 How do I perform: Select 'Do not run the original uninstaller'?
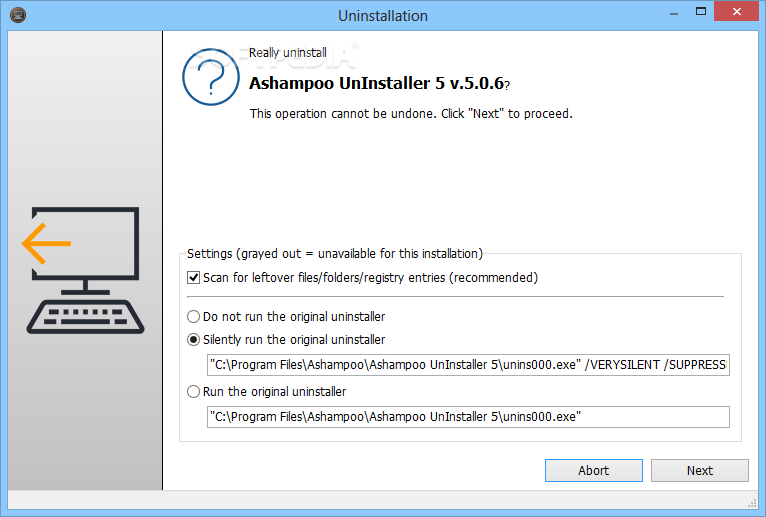(x=194, y=317)
